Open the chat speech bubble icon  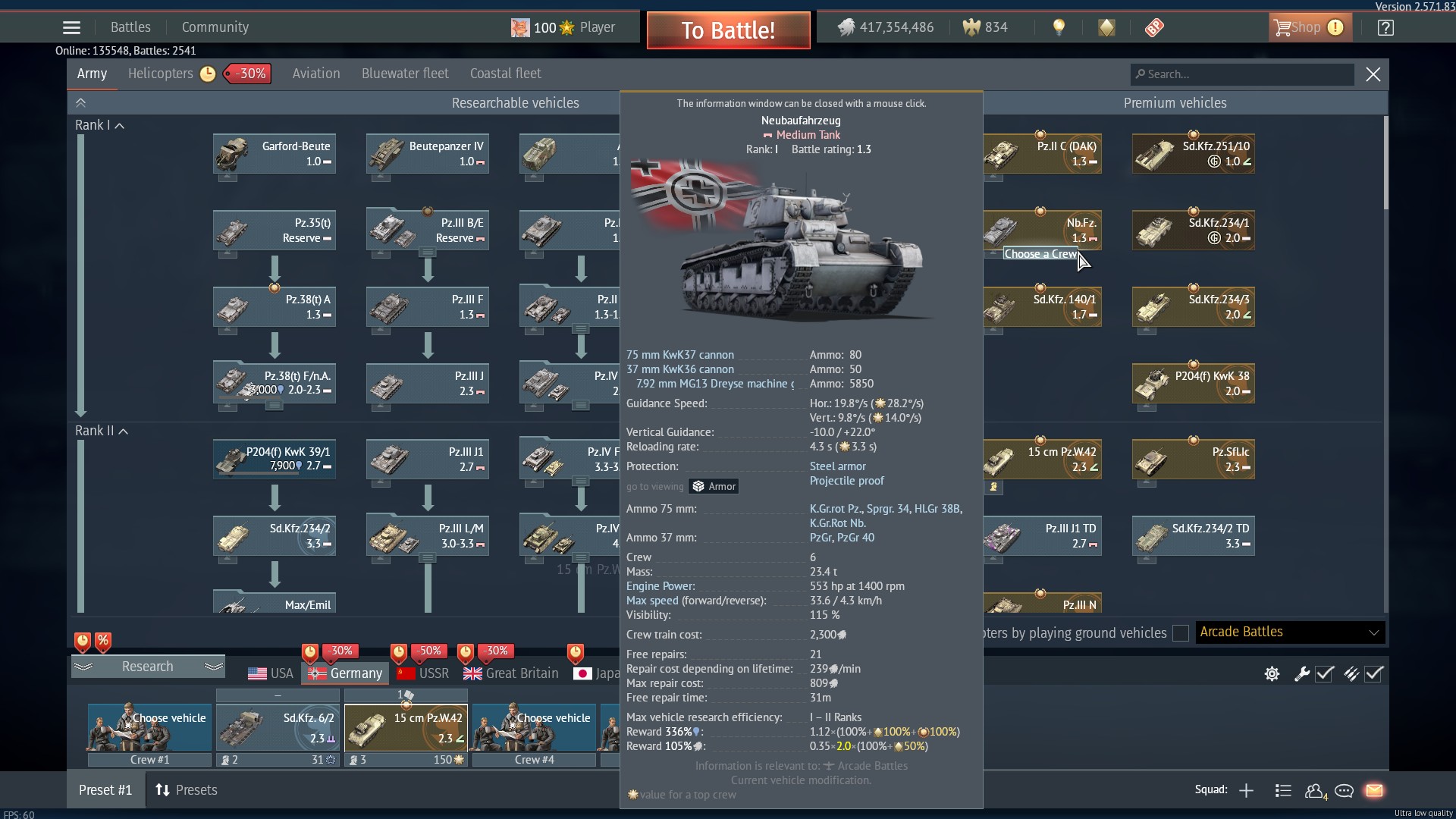click(1344, 791)
